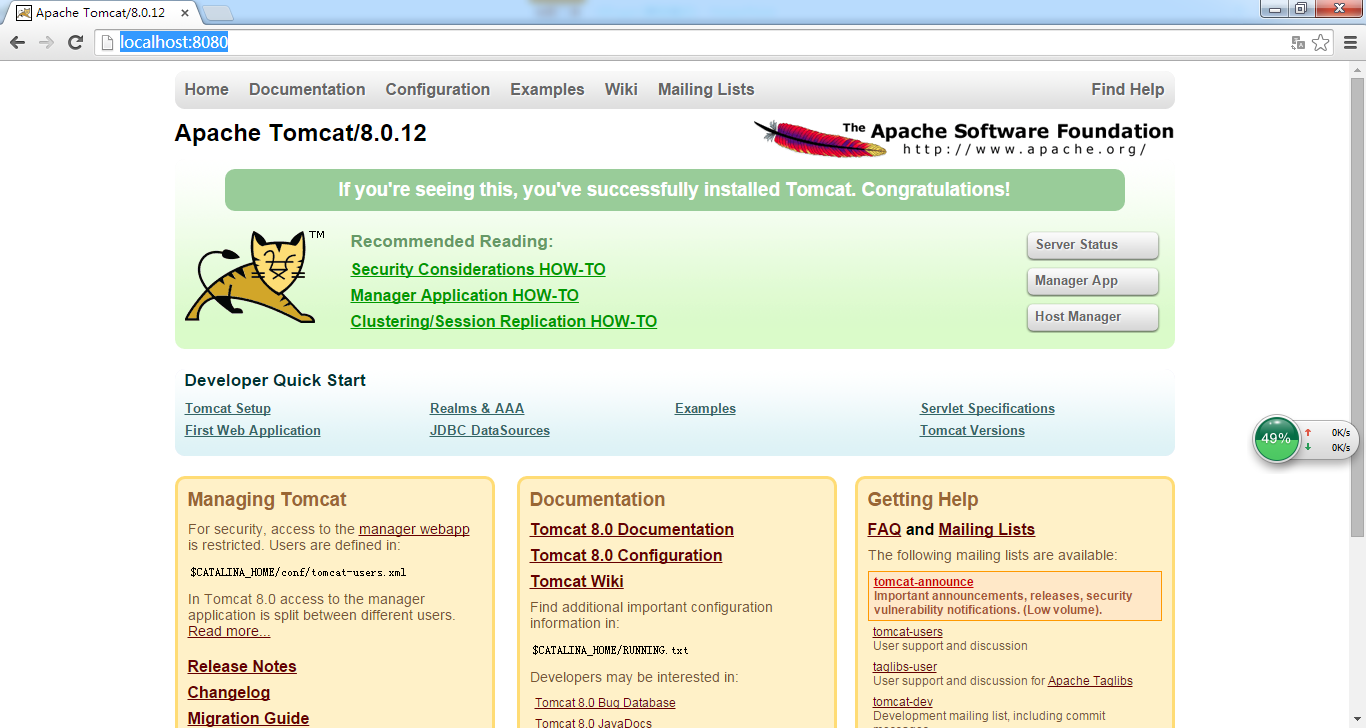Image resolution: width=1366 pixels, height=728 pixels.
Task: Bookmark this page with the star icon
Action: coord(1320,42)
